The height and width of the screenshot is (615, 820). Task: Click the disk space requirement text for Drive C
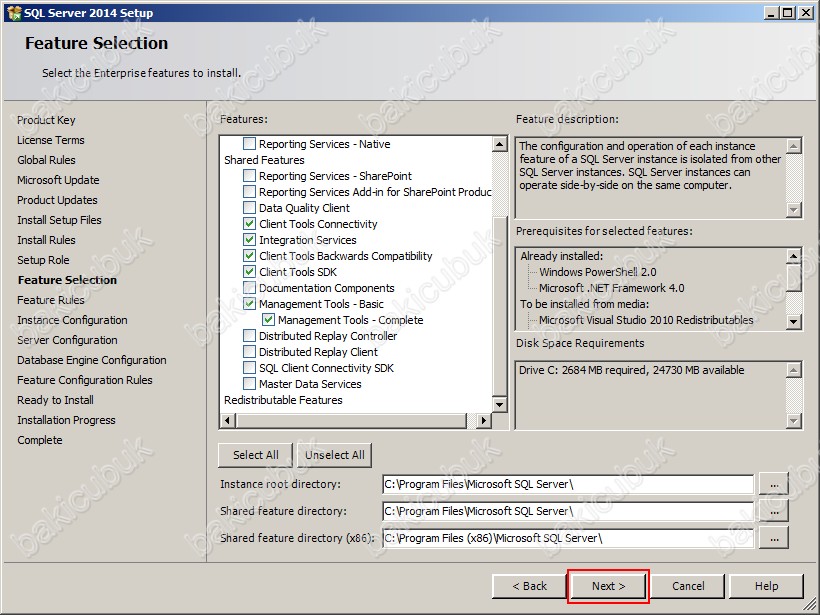[x=631, y=370]
